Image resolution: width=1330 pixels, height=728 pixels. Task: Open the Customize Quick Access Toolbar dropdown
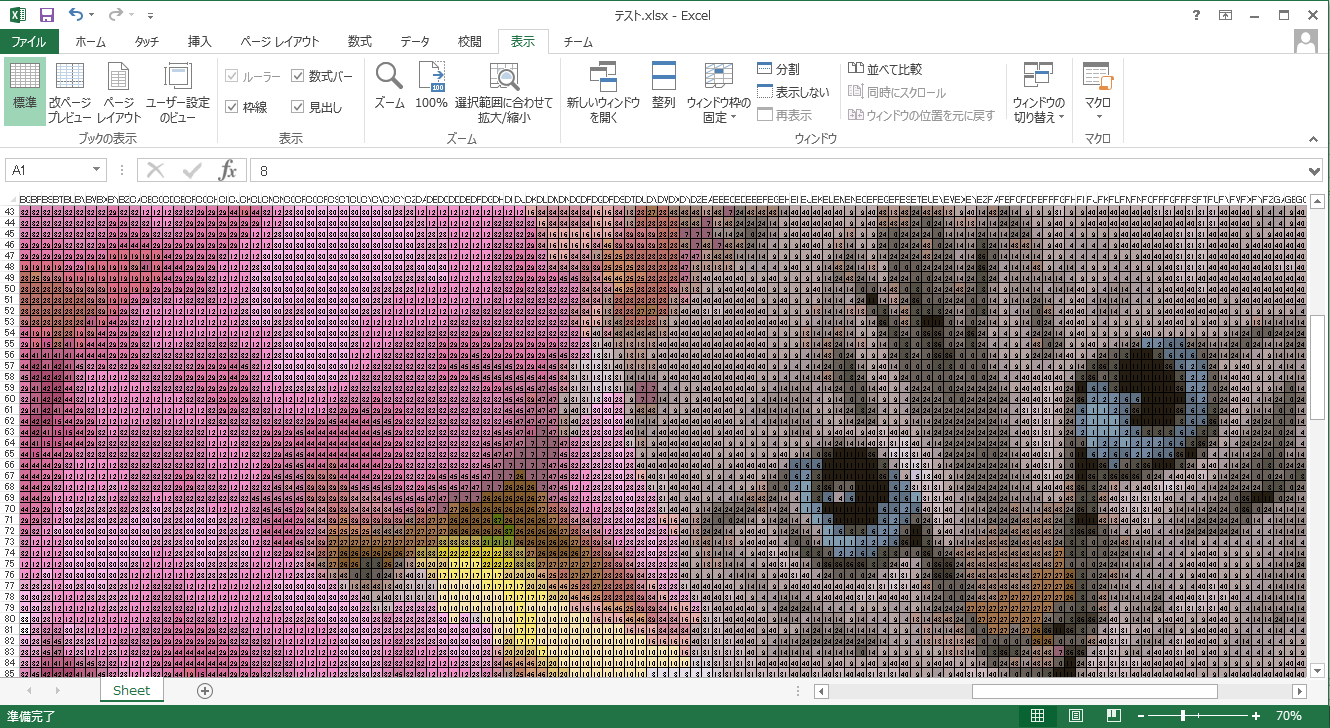[150, 16]
